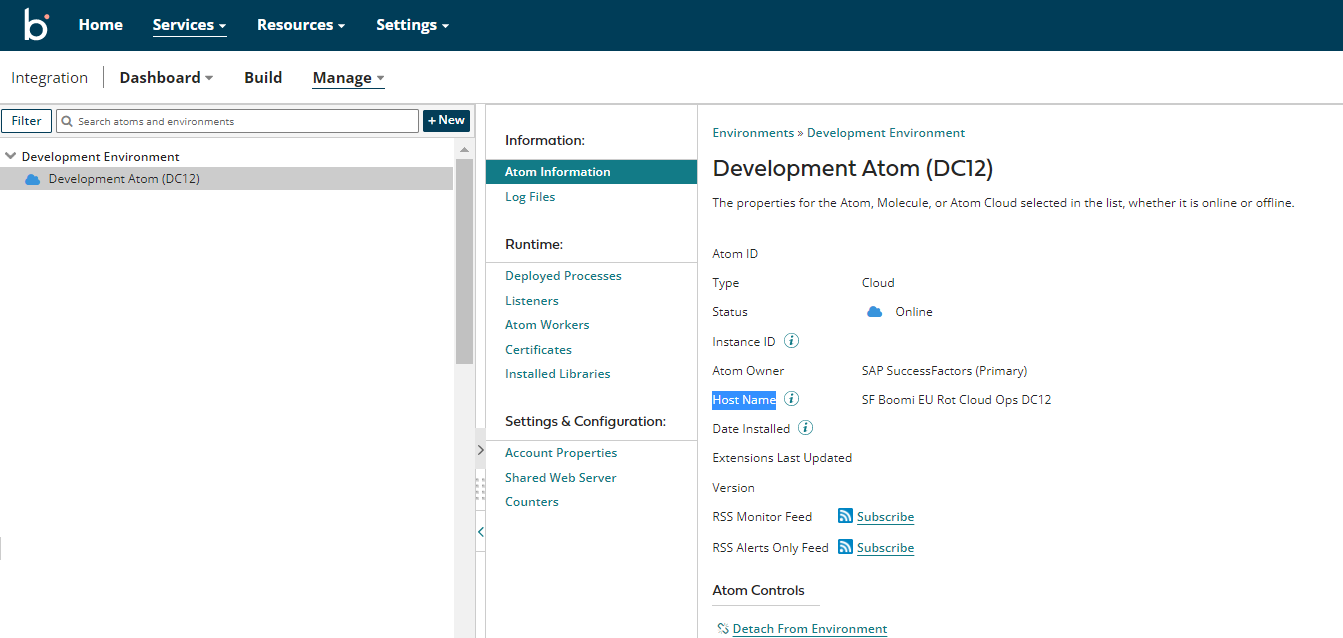Image resolution: width=1343 pixels, height=638 pixels.
Task: Click the value SF Boomi EU Rot Cloud Ops DC12
Action: click(x=956, y=400)
